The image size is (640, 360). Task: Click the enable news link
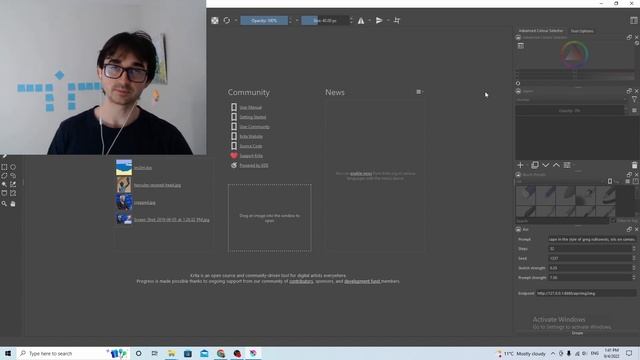pos(361,173)
